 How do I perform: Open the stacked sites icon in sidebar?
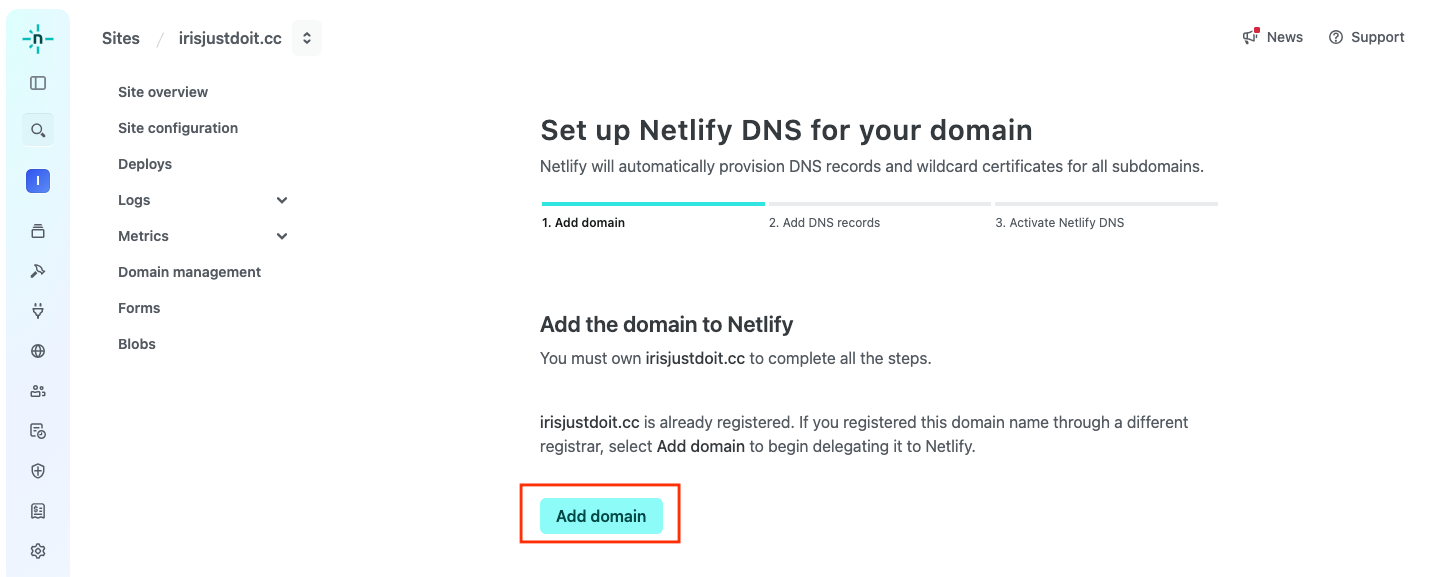[38, 231]
